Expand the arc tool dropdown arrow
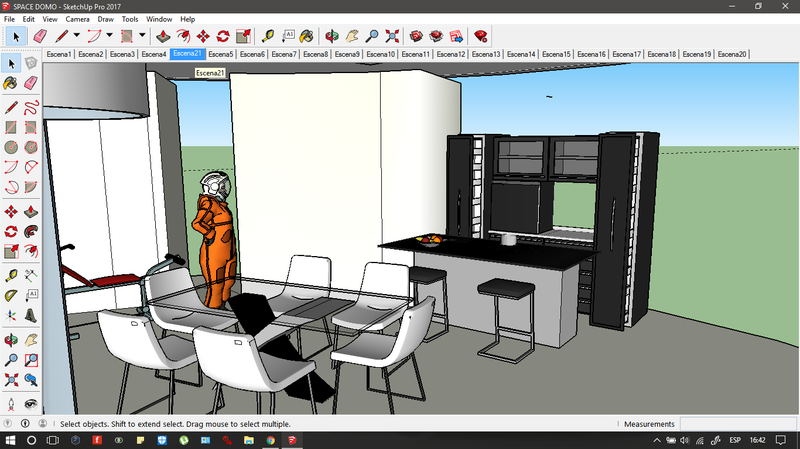Image resolution: width=800 pixels, height=449 pixels. click(x=108, y=36)
